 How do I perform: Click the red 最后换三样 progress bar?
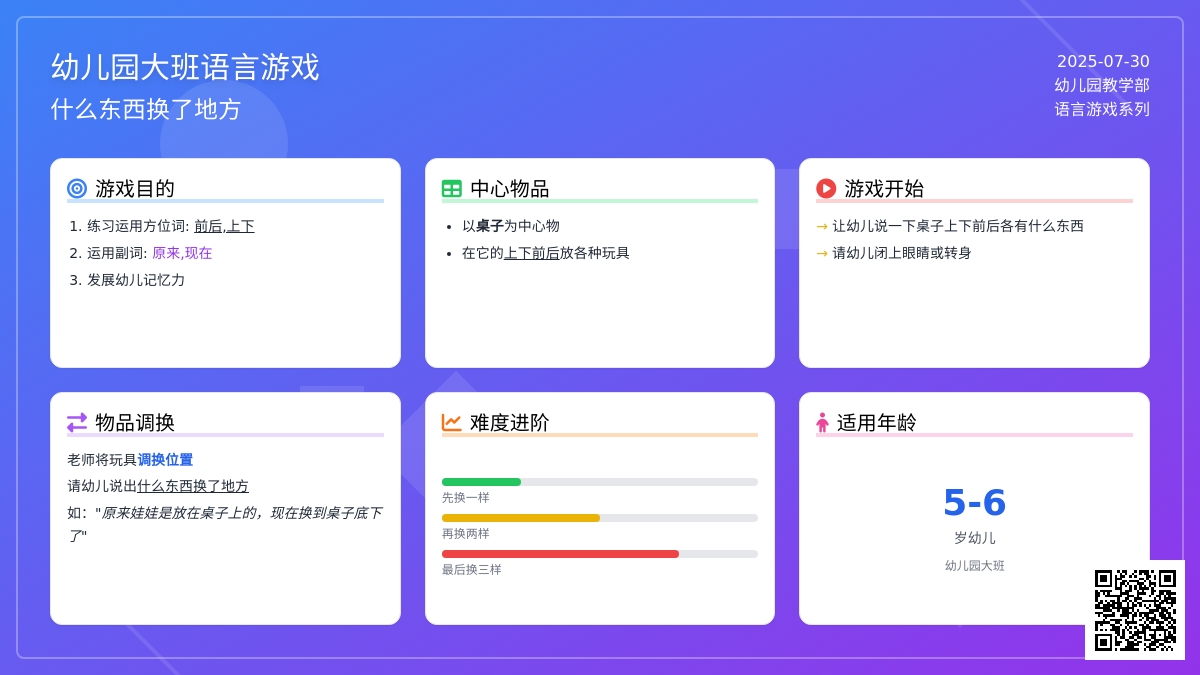(560, 554)
